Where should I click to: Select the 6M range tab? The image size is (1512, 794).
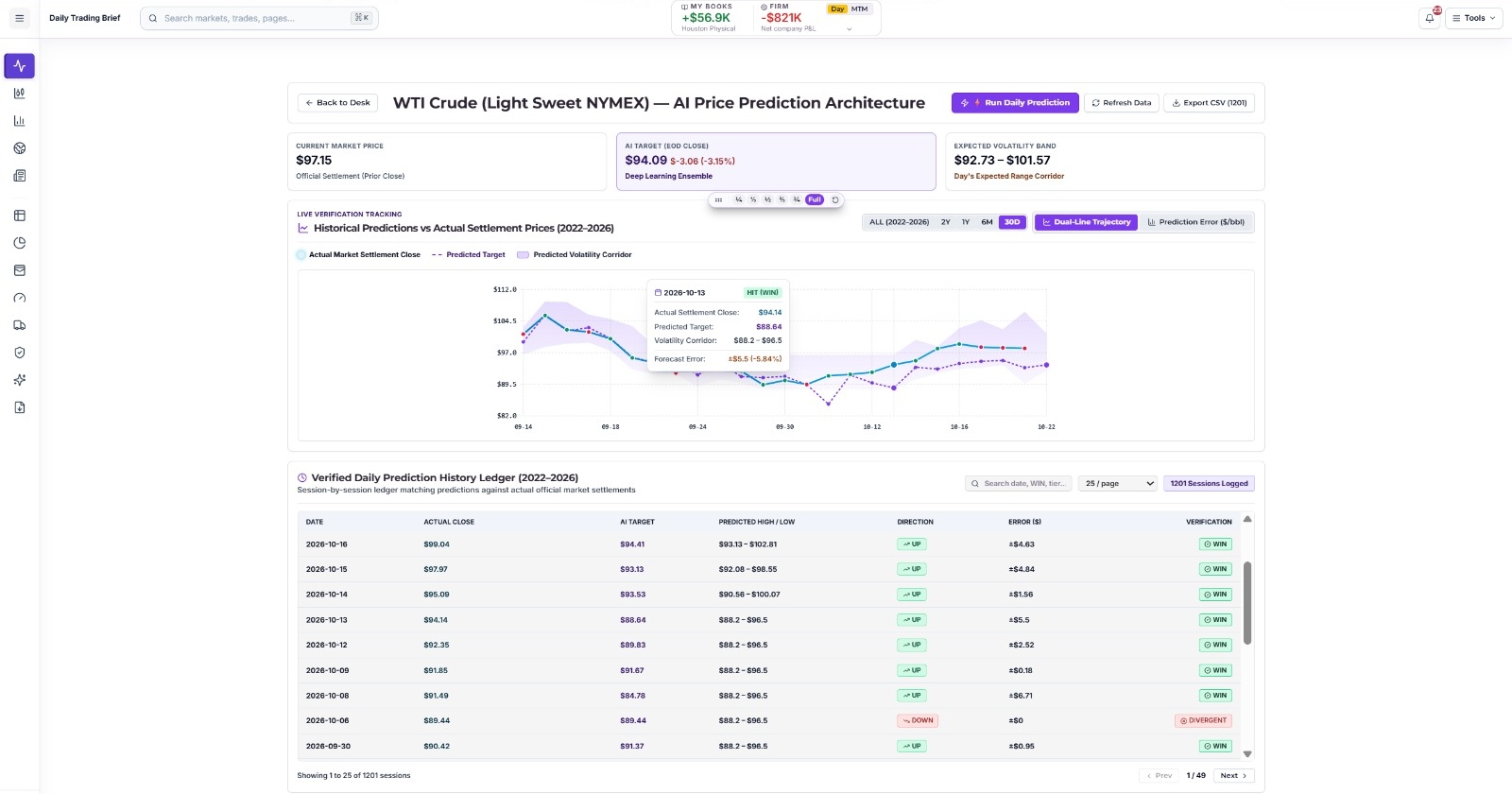point(987,222)
